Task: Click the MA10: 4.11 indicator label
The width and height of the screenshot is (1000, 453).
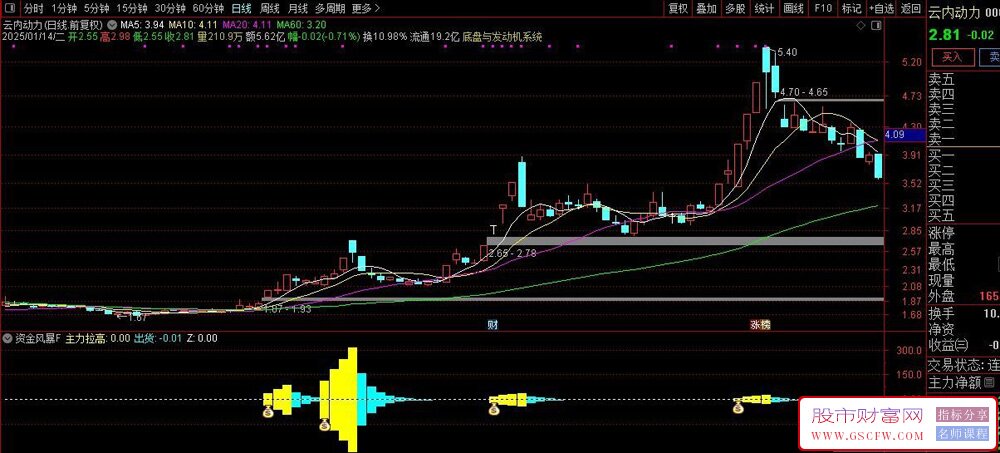Action: click(194, 26)
